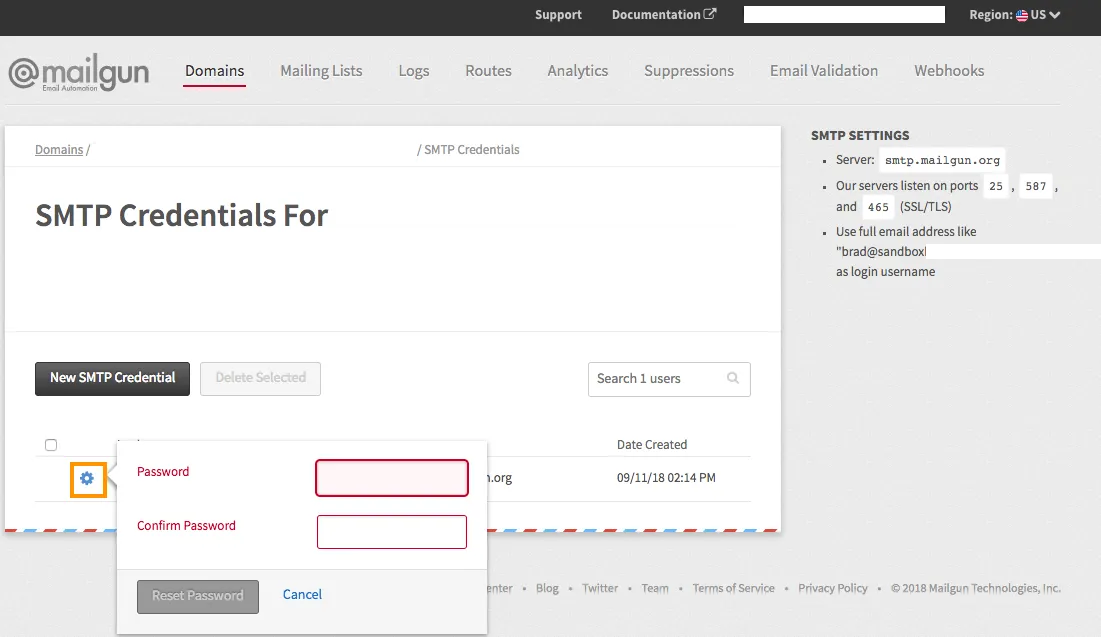
Task: Open the Domains tab
Action: click(214, 71)
